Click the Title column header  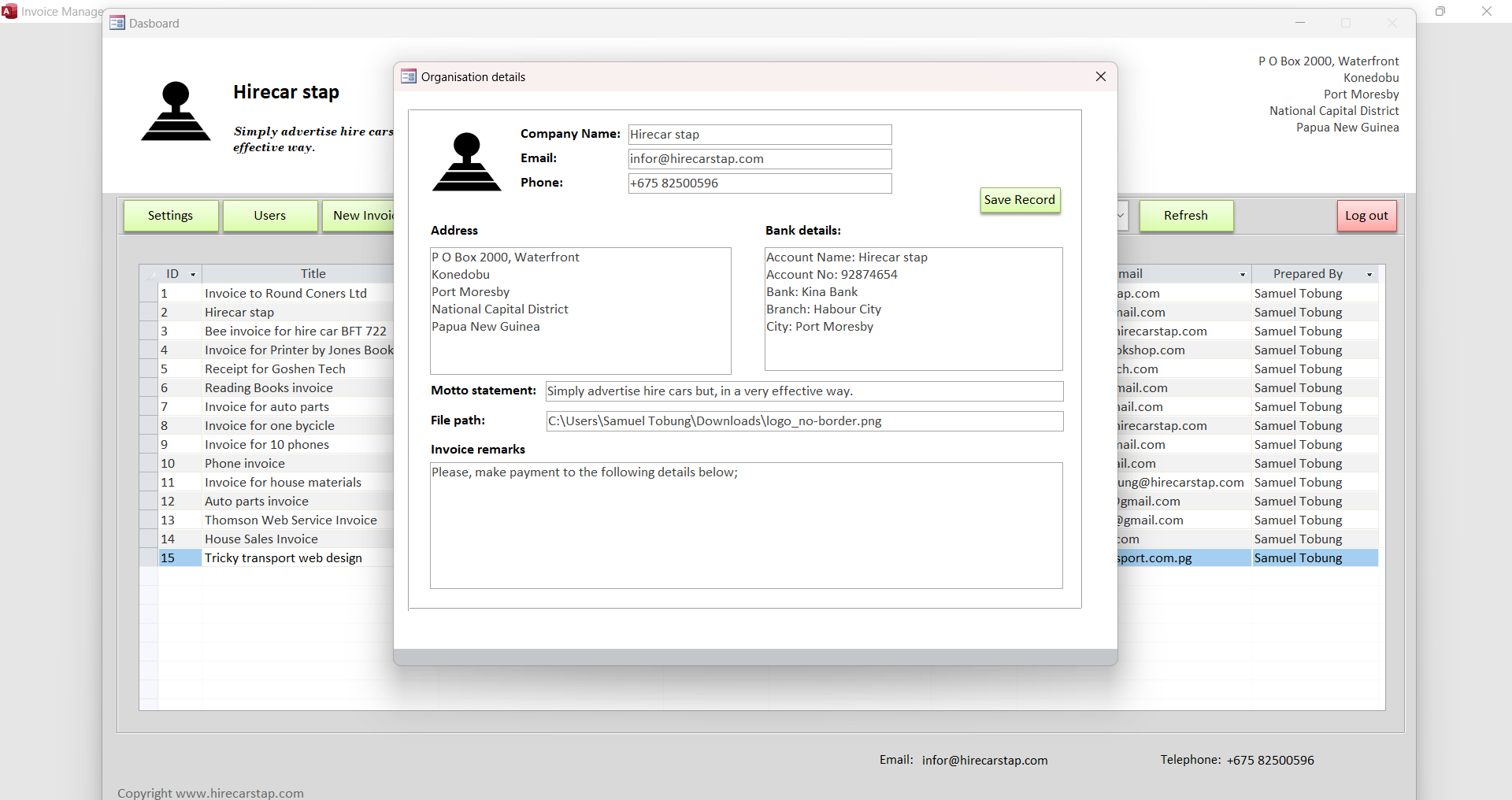coord(298,274)
